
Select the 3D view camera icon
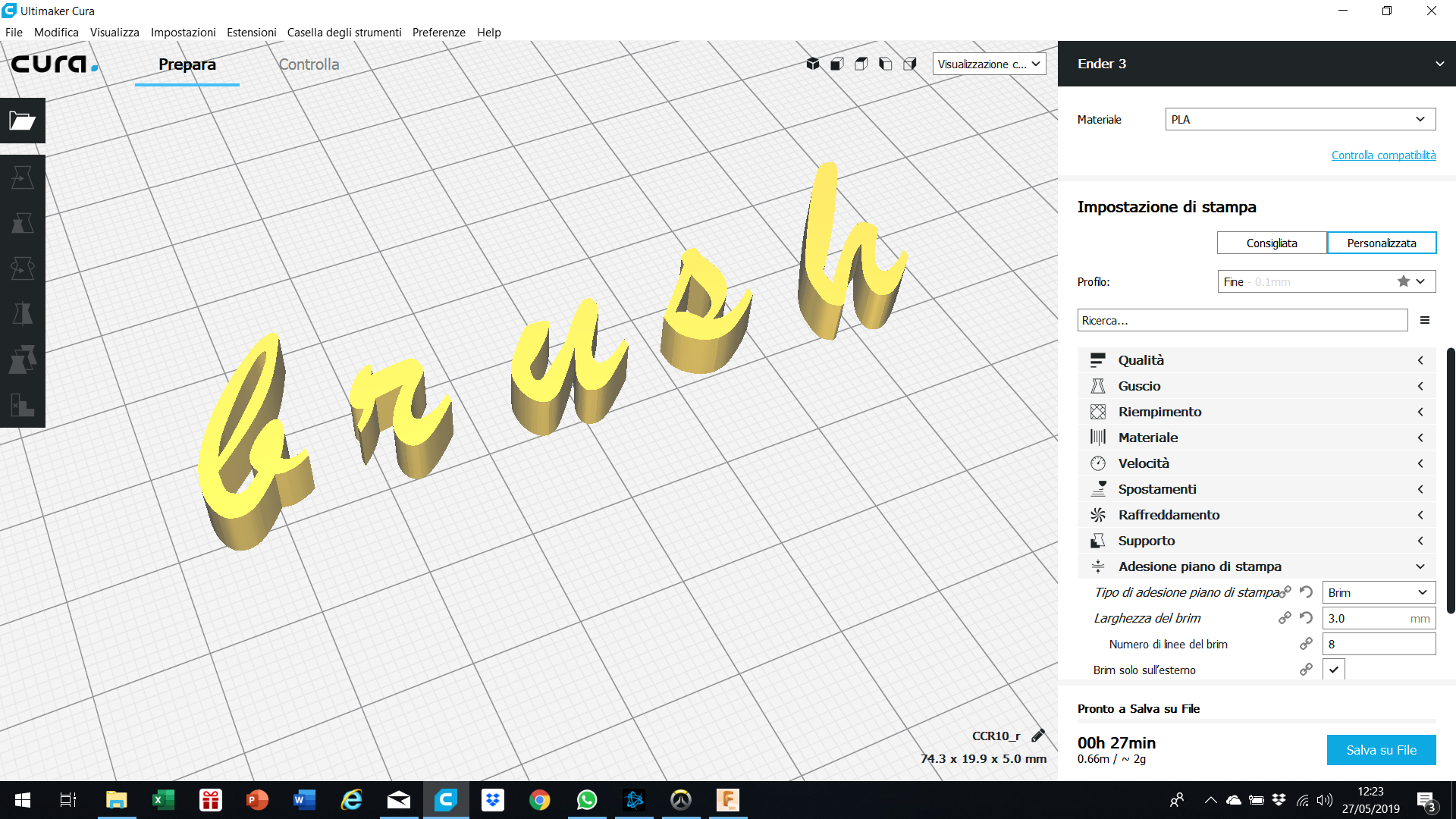(813, 64)
